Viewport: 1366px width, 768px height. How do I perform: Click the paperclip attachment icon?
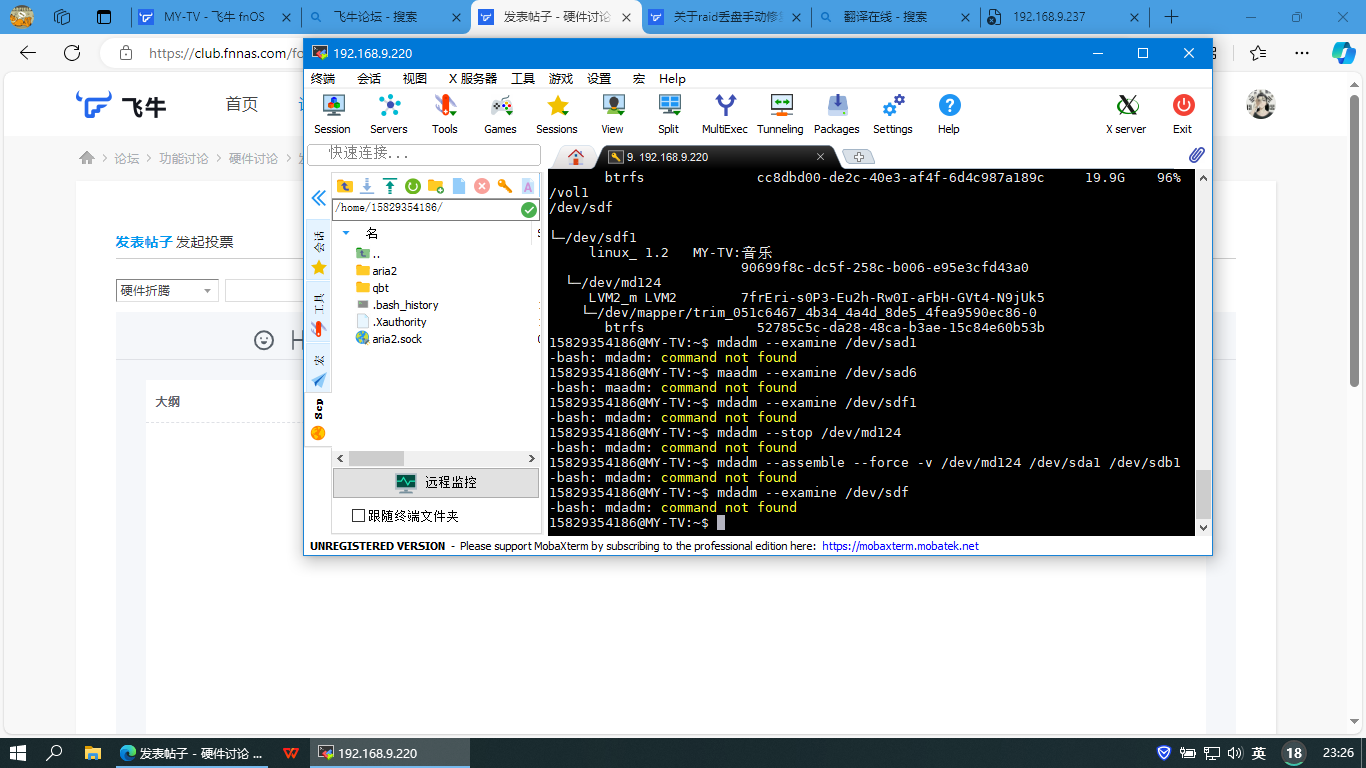tap(1196, 155)
